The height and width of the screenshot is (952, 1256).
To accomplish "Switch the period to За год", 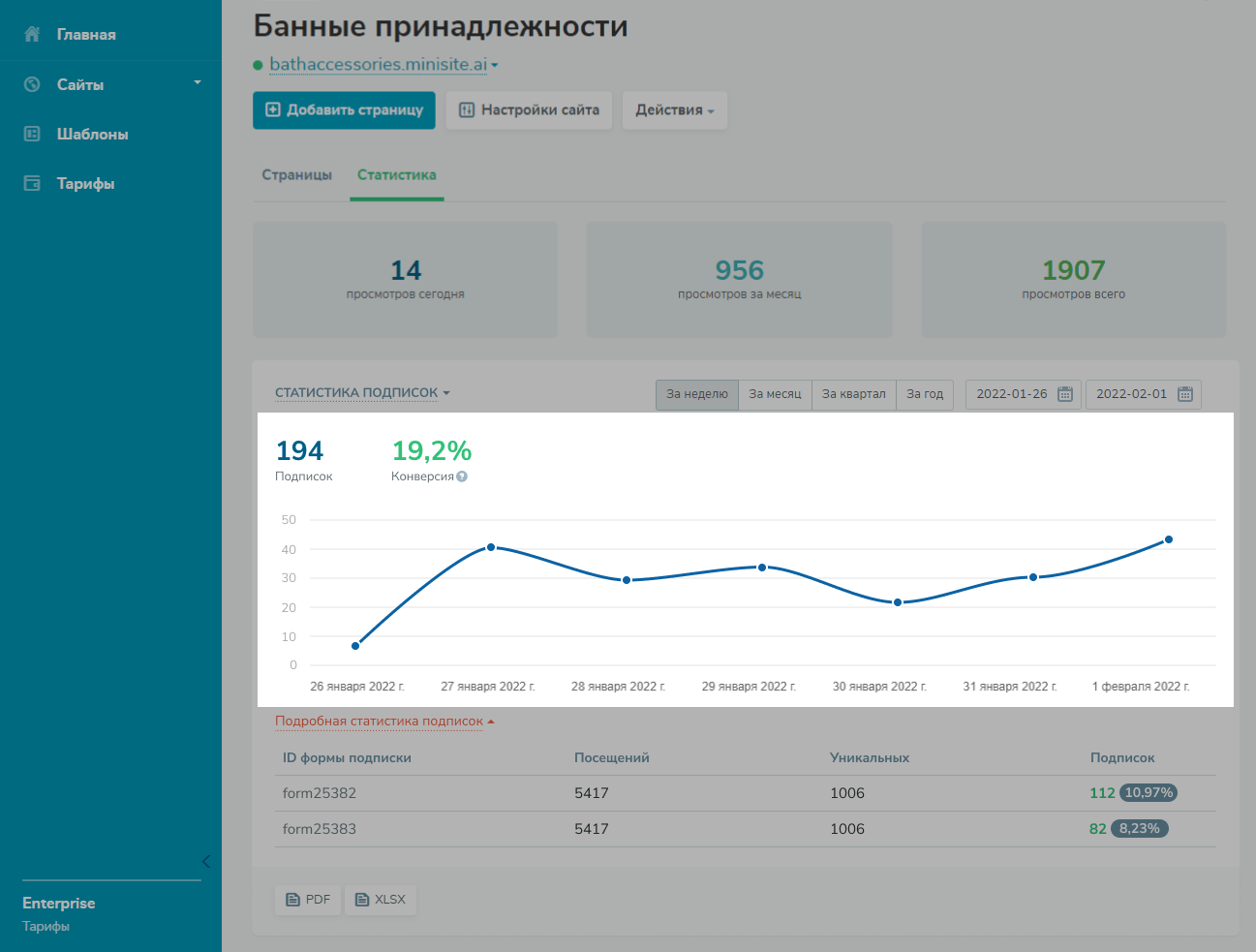I will pos(924,394).
